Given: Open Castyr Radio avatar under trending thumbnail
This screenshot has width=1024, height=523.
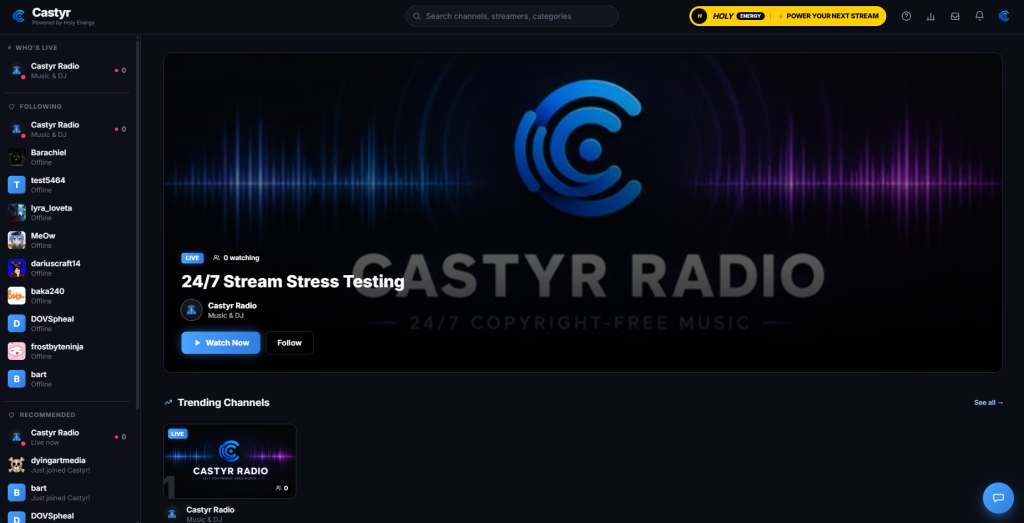Looking at the screenshot, I should (x=172, y=514).
